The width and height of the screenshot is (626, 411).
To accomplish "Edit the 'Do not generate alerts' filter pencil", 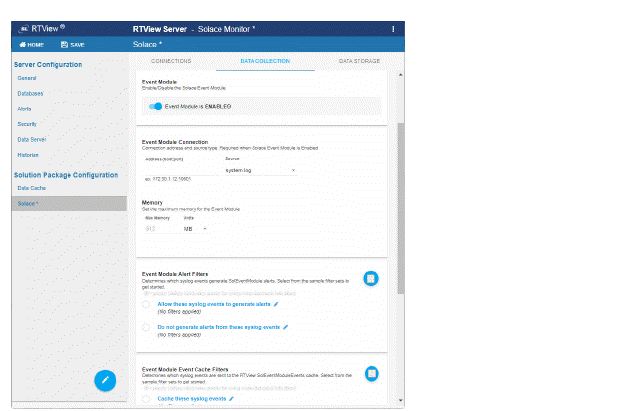I will coord(285,327).
